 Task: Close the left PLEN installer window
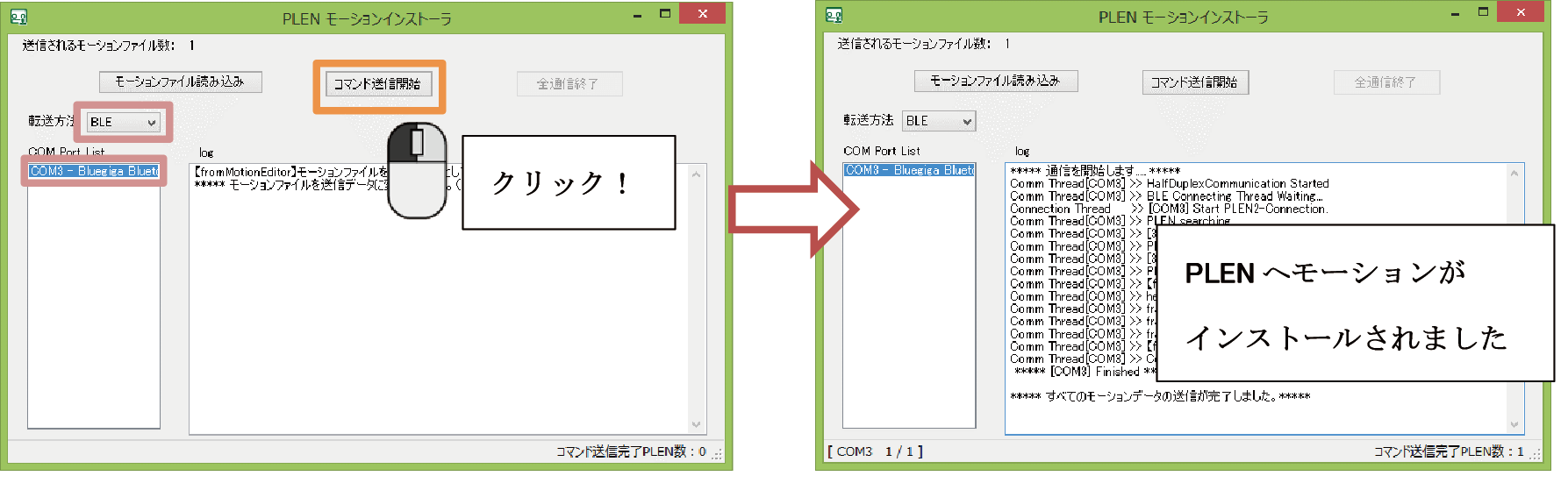pos(702,13)
